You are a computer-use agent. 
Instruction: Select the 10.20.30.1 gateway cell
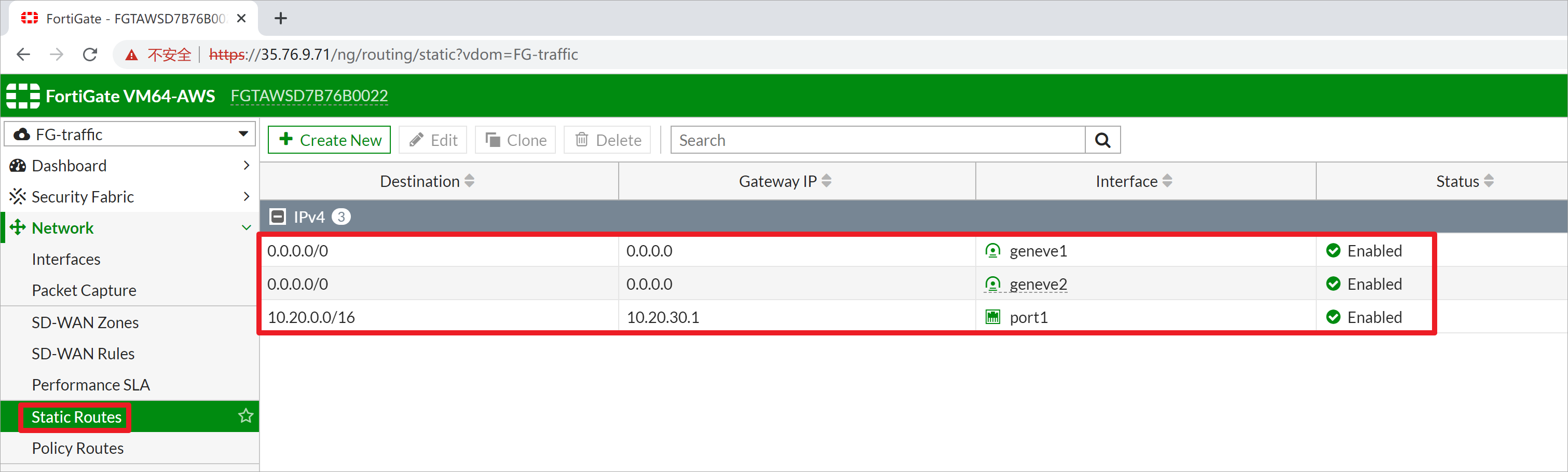[x=663, y=317]
